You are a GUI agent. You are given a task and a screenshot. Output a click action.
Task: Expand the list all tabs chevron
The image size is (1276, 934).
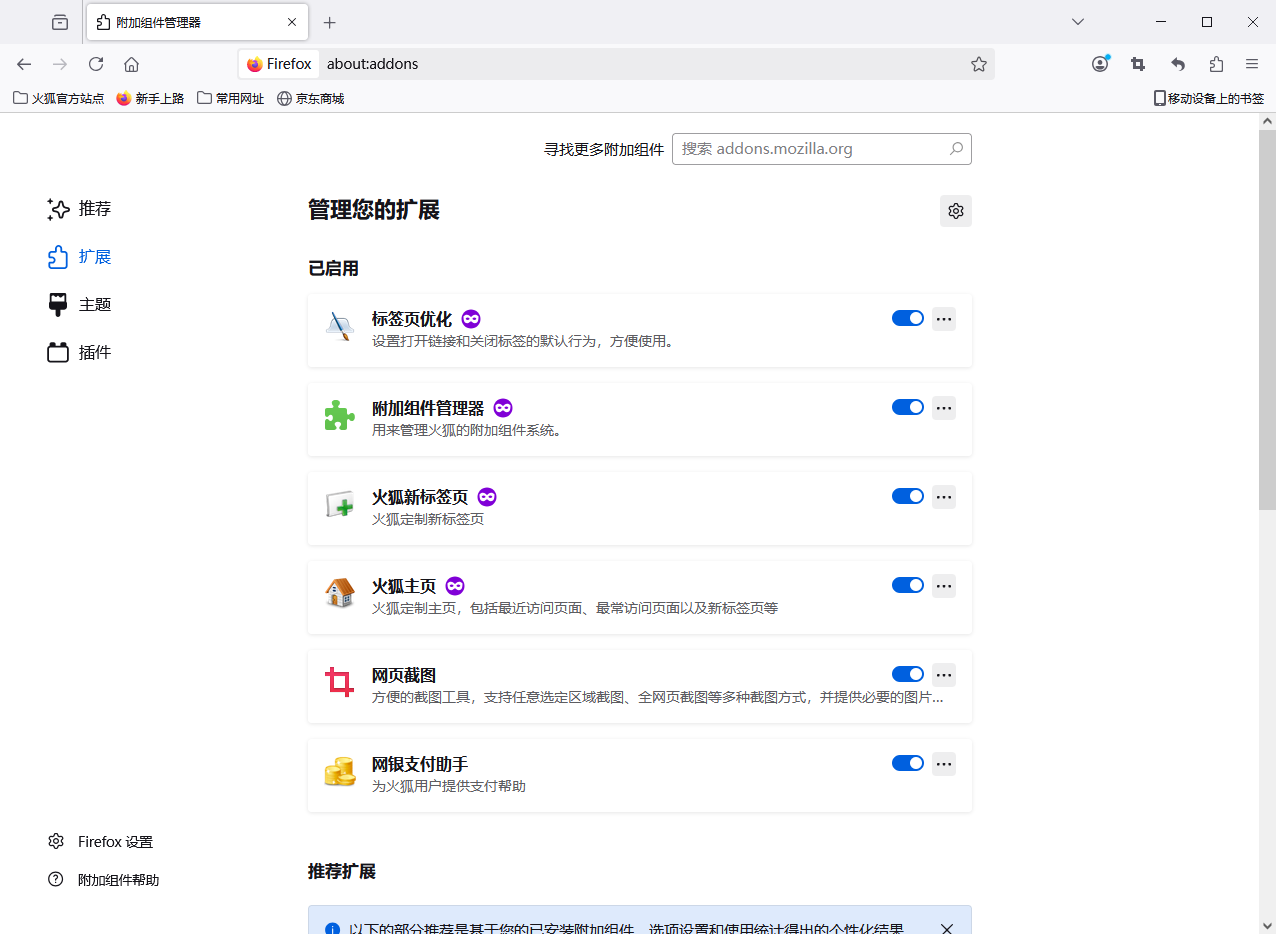1078,22
